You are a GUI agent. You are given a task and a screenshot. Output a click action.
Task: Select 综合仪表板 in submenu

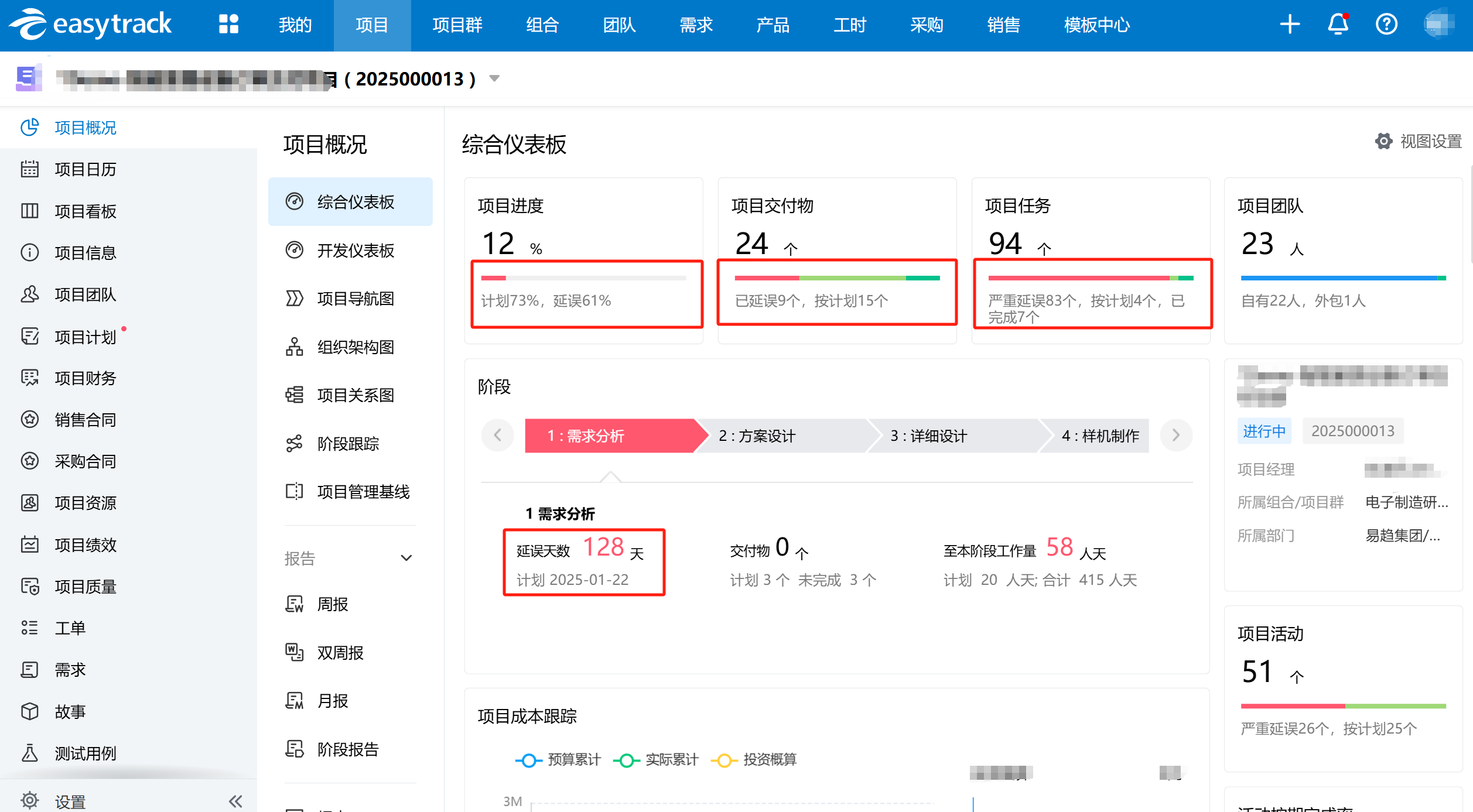click(350, 202)
